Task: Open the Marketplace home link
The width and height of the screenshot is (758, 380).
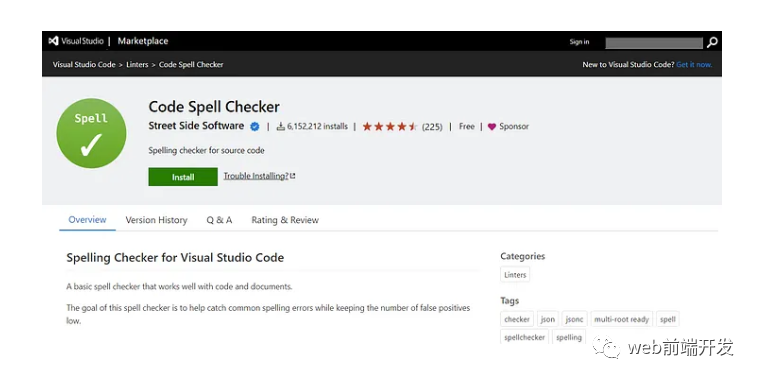Action: click(143, 41)
